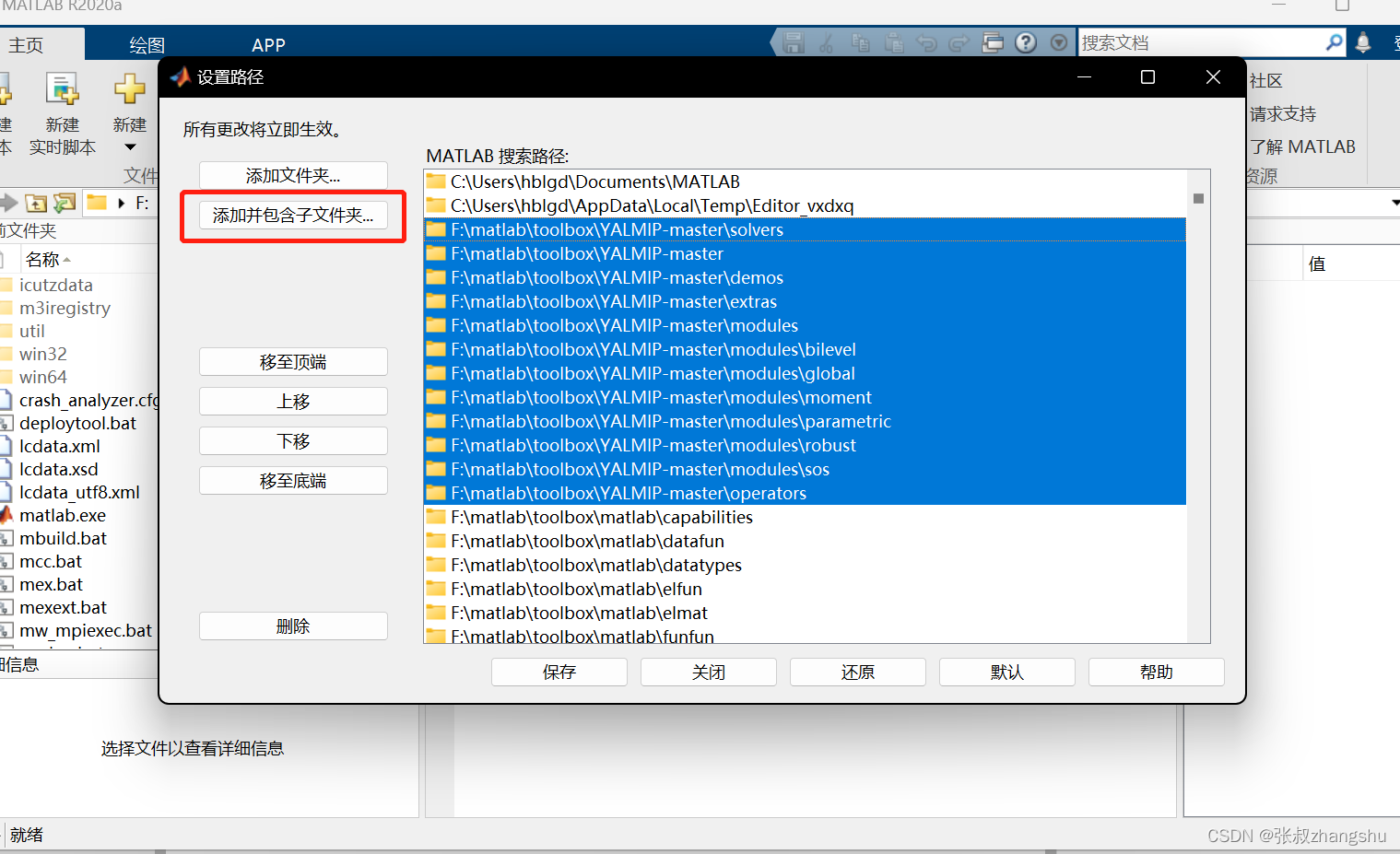Viewport: 1400px width, 854px height.
Task: Click the file icon beside deploytool.bat
Action: pos(6,423)
